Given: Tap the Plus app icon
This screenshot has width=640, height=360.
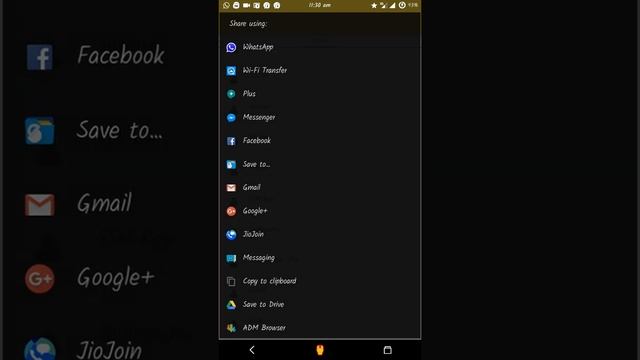Looking at the screenshot, I should tap(231, 94).
